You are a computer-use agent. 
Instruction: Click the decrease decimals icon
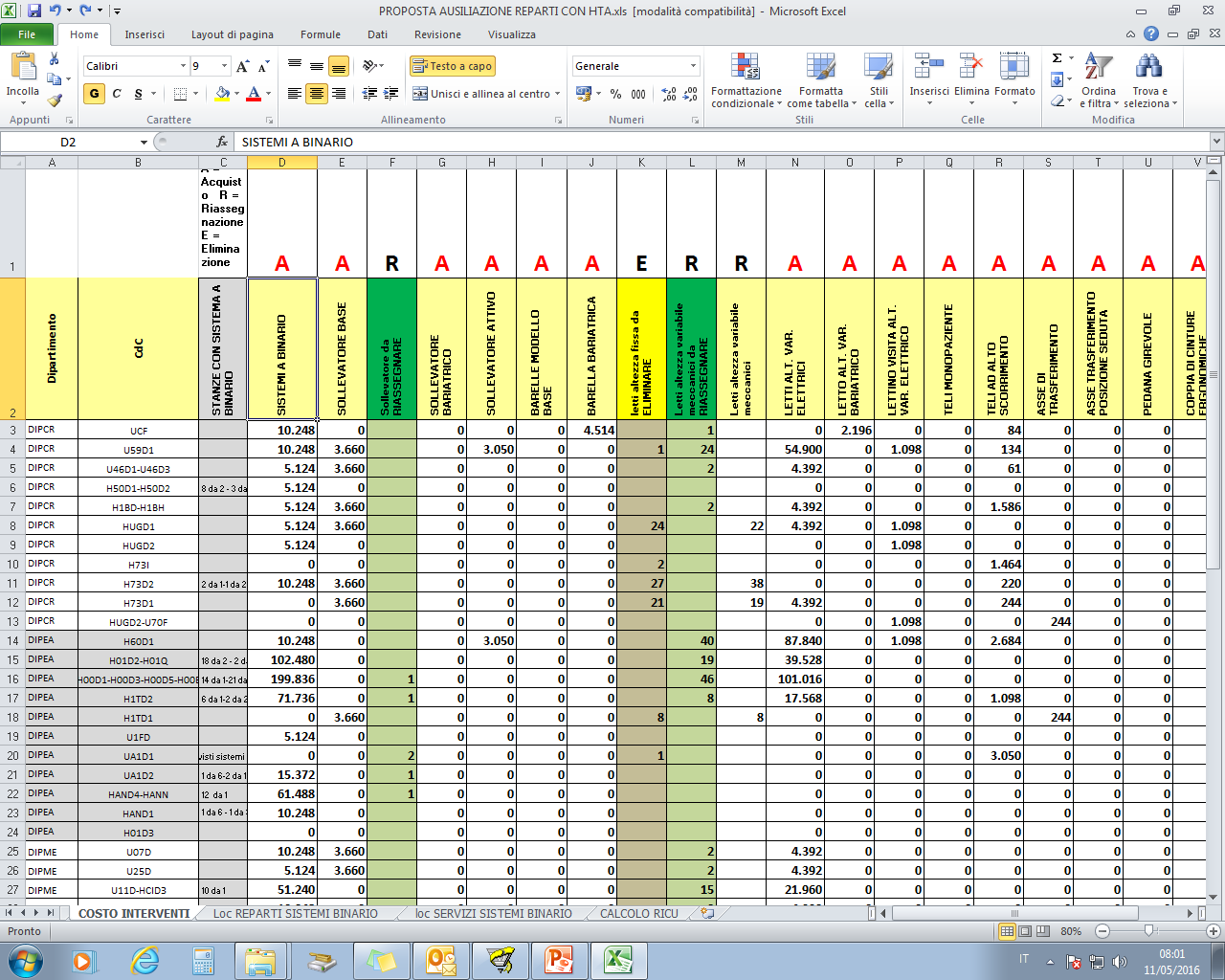691,94
